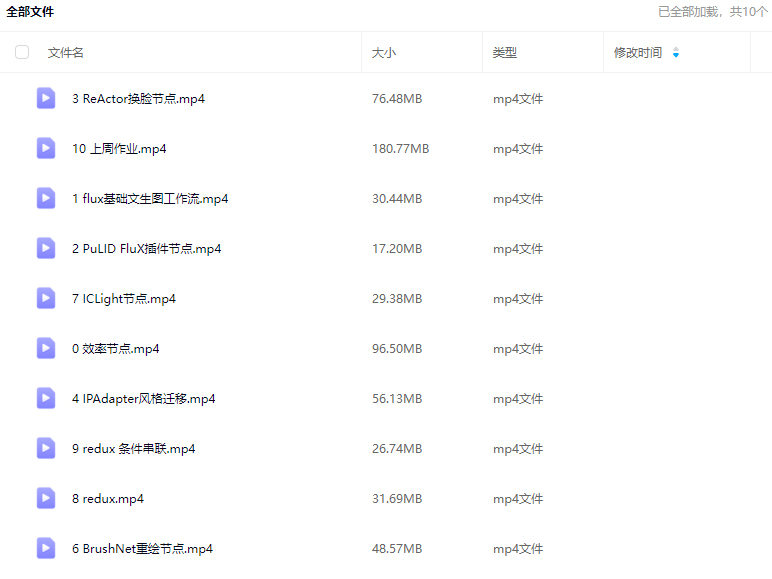Image resolution: width=772 pixels, height=579 pixels.
Task: Click video icon beside 8 redux.mp4
Action: [x=46, y=498]
